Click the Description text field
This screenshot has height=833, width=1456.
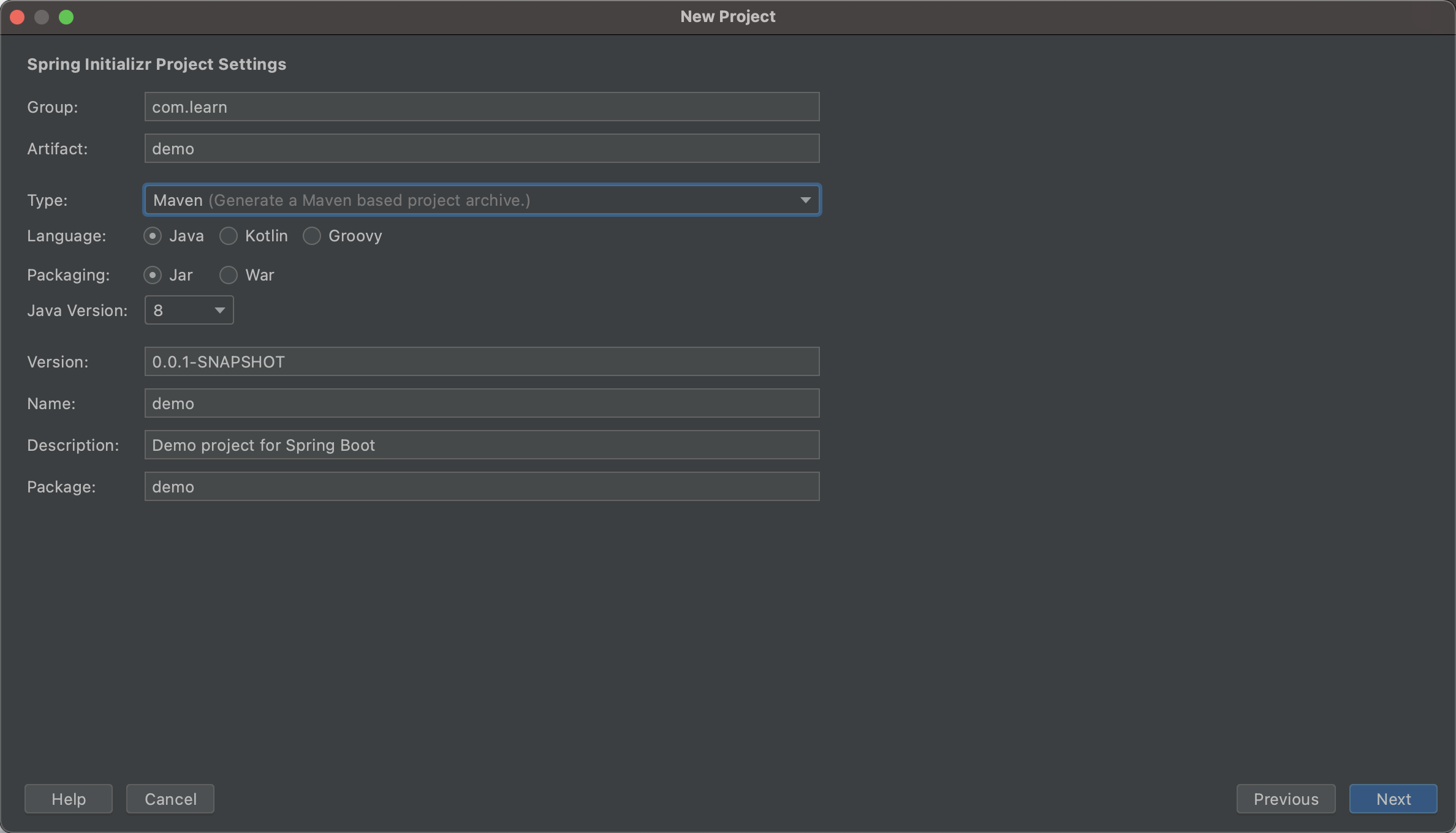click(x=482, y=445)
